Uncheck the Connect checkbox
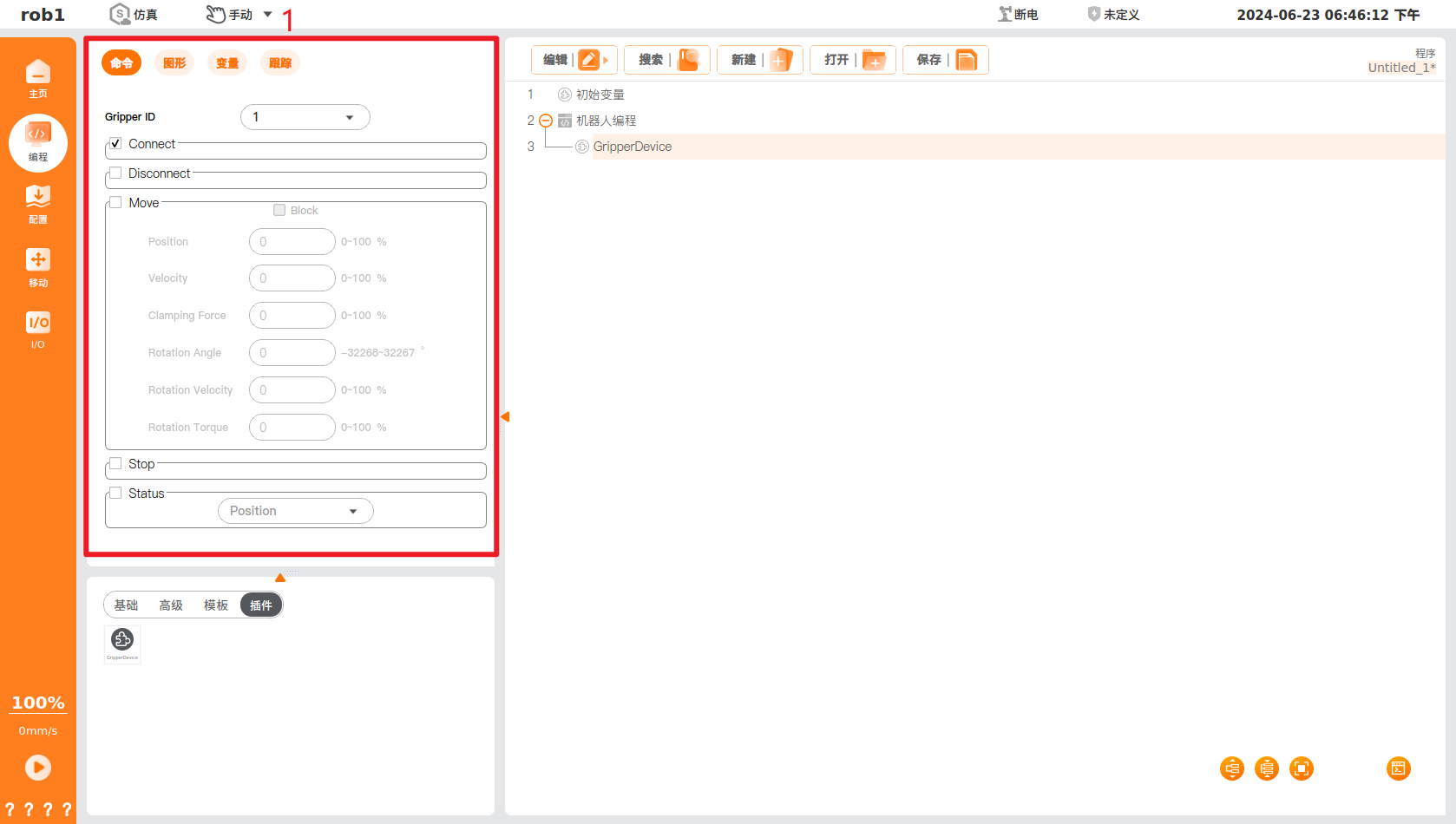 point(115,143)
